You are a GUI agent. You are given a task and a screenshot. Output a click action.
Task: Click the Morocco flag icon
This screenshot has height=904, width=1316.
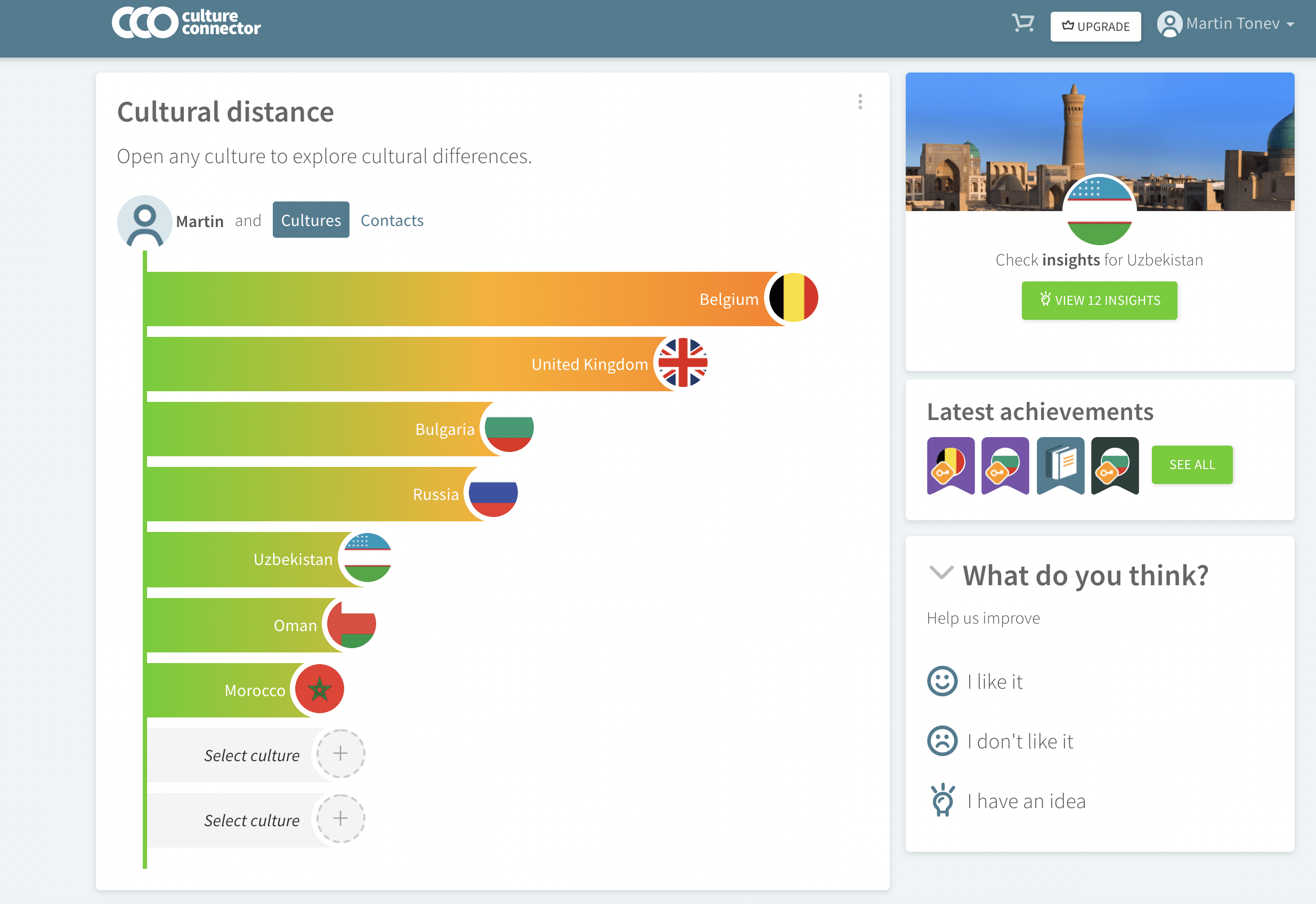click(x=319, y=689)
